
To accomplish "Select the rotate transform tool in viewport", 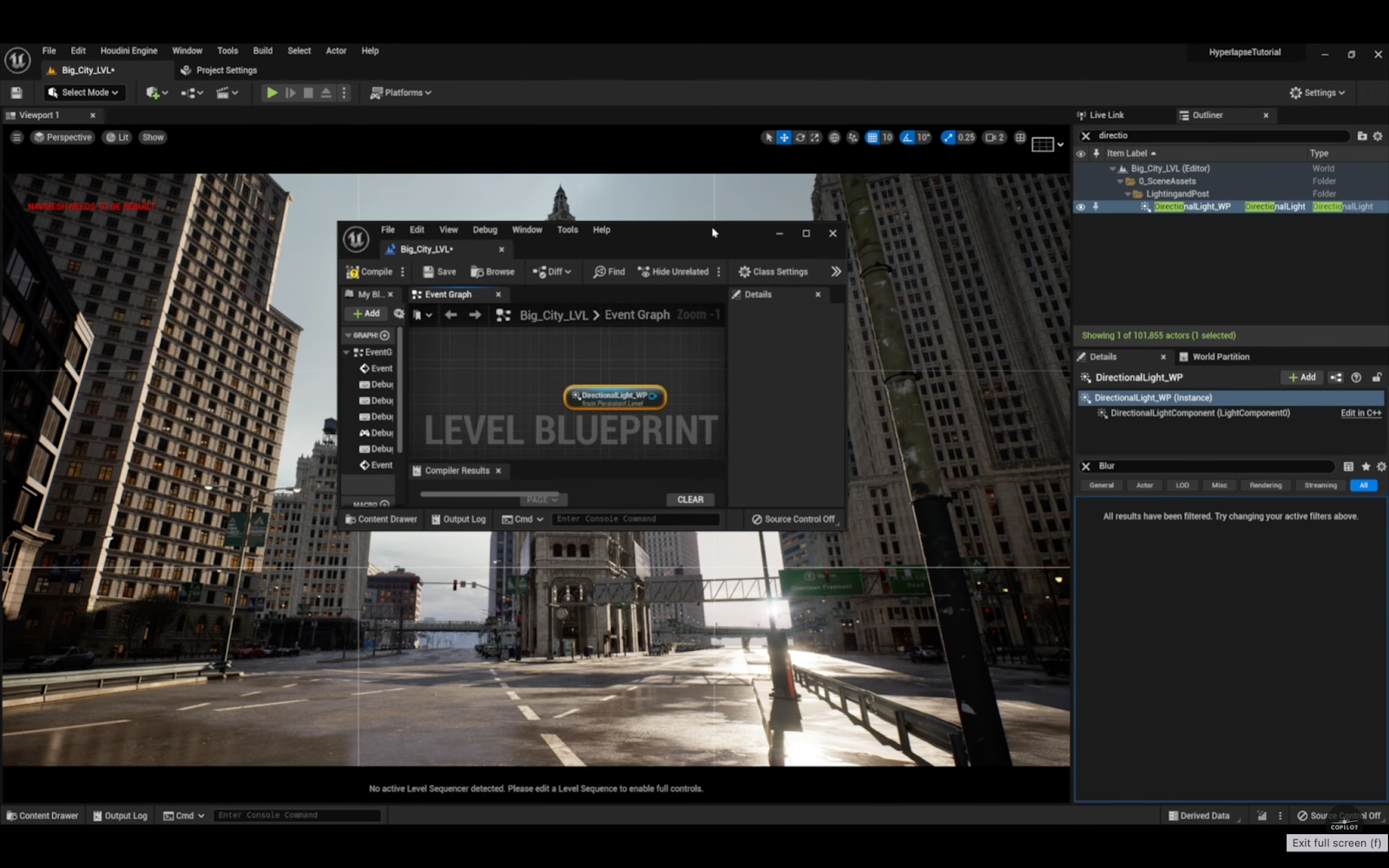I will (800, 137).
